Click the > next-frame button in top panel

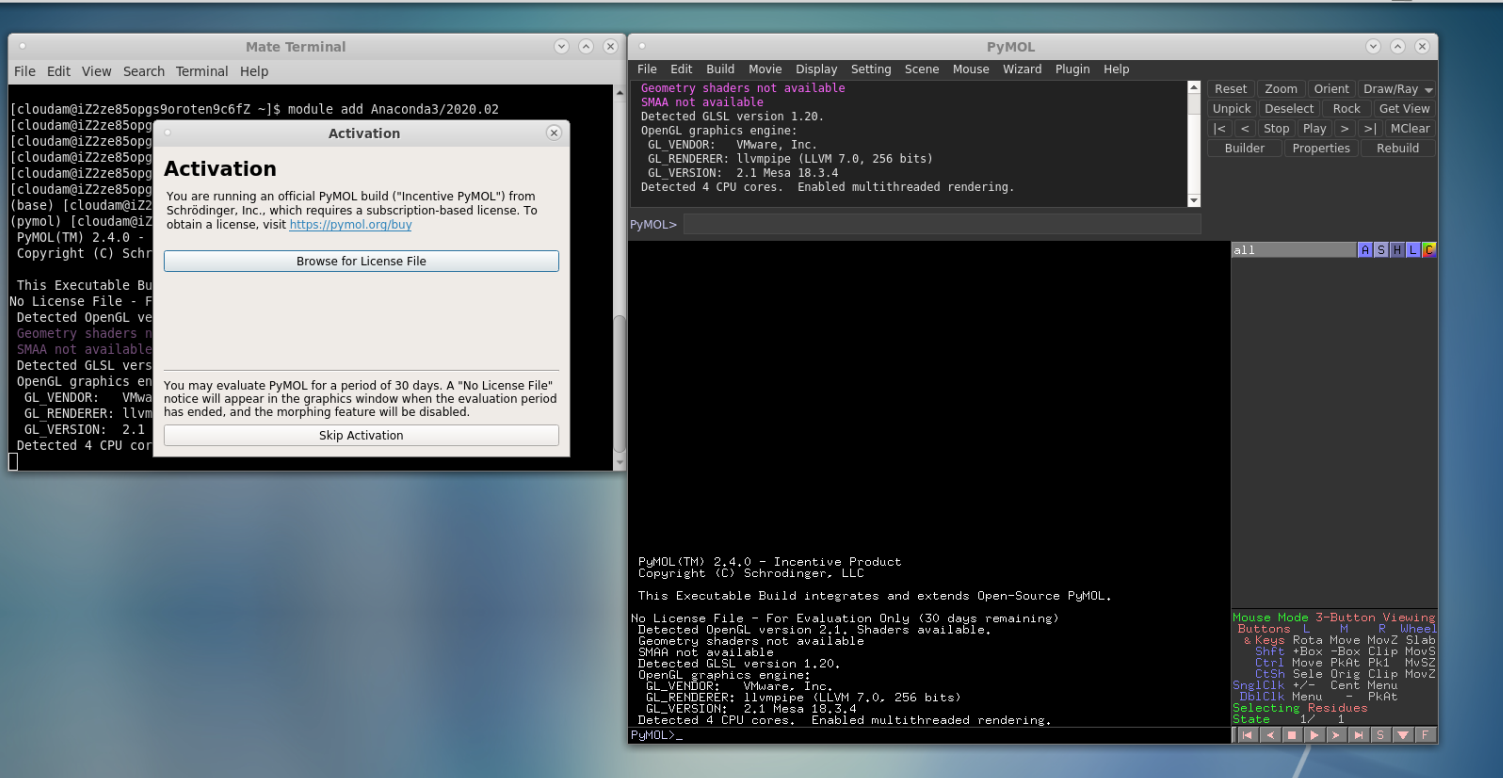pos(1344,128)
